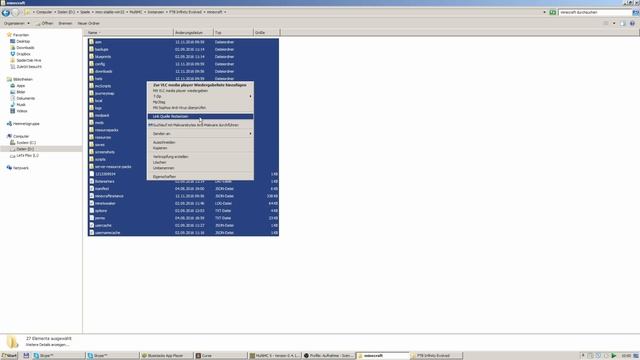Click the folder icon of the config row

point(91,64)
